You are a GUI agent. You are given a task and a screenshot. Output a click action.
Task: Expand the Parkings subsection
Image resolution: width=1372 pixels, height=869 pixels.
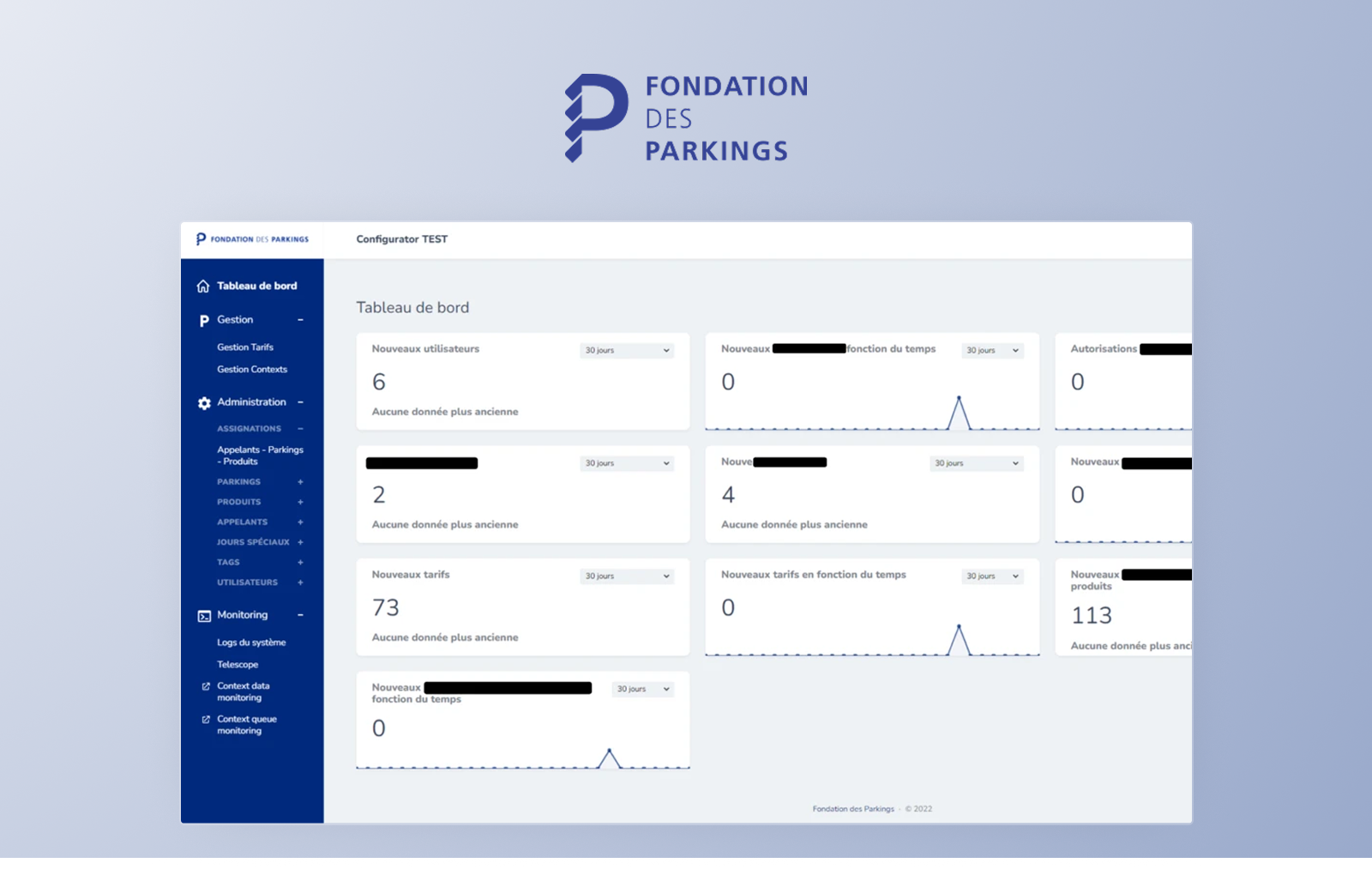pos(300,482)
